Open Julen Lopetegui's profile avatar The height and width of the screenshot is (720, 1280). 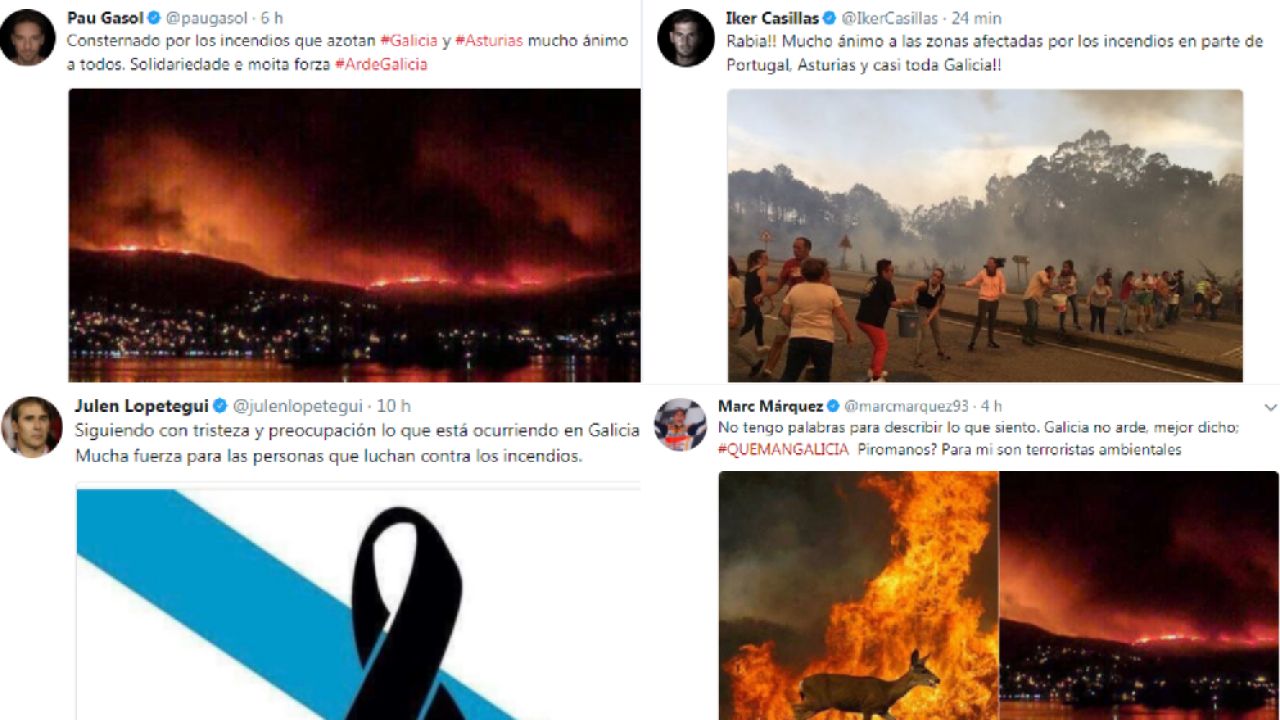click(32, 427)
